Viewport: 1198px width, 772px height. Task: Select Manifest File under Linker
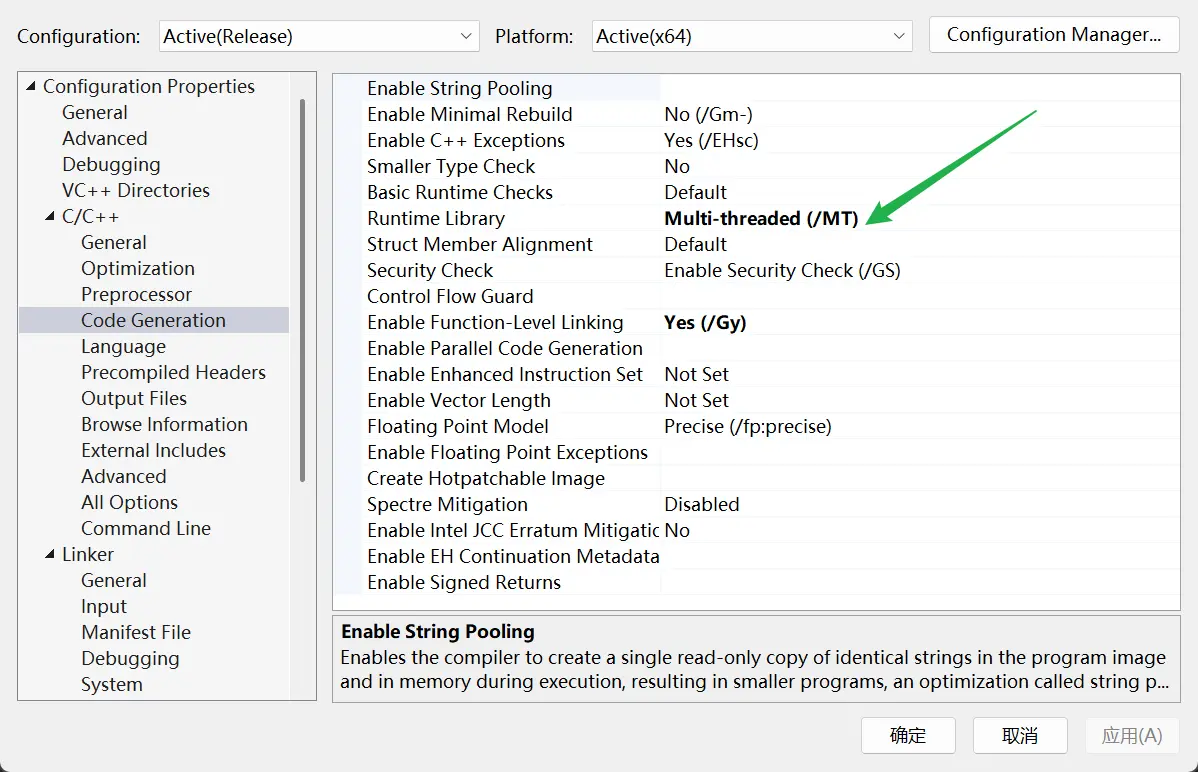point(136,632)
